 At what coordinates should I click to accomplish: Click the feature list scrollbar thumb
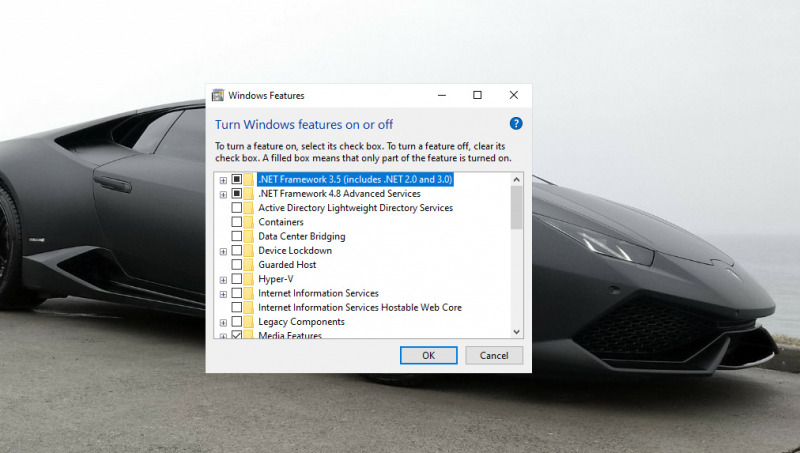[516, 208]
